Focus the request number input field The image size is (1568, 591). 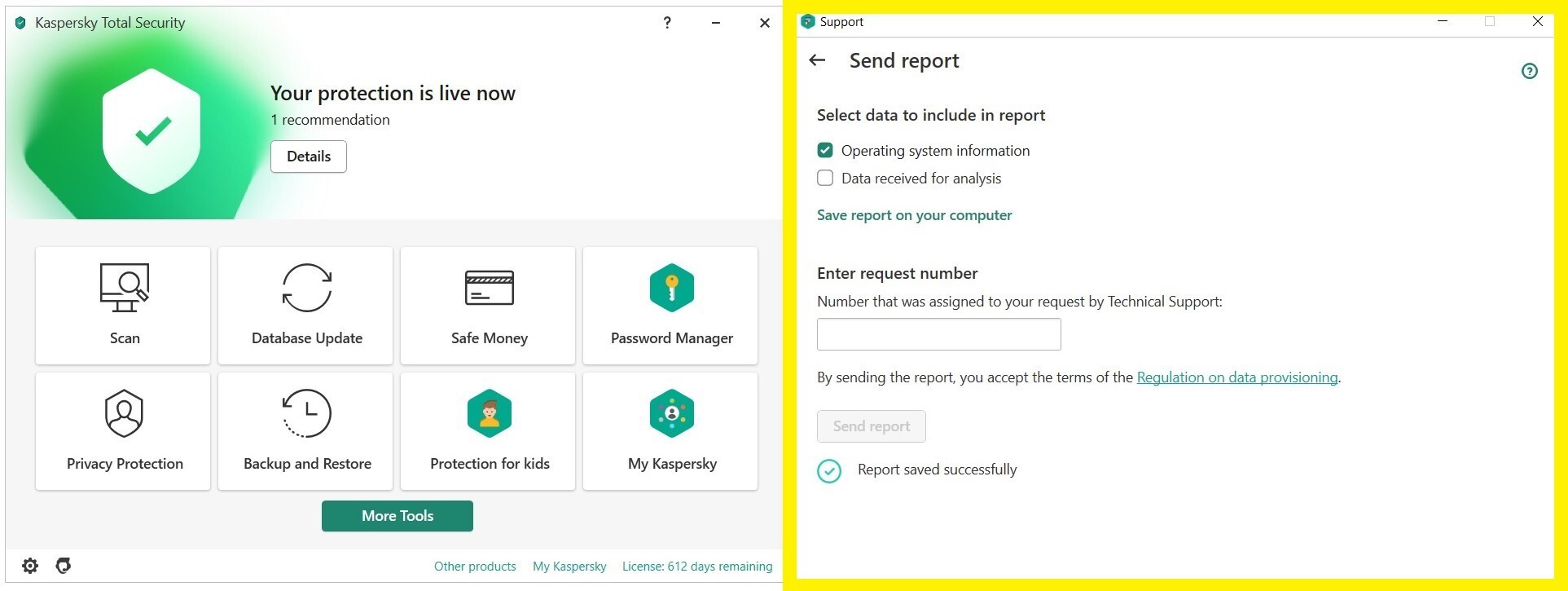tap(939, 334)
